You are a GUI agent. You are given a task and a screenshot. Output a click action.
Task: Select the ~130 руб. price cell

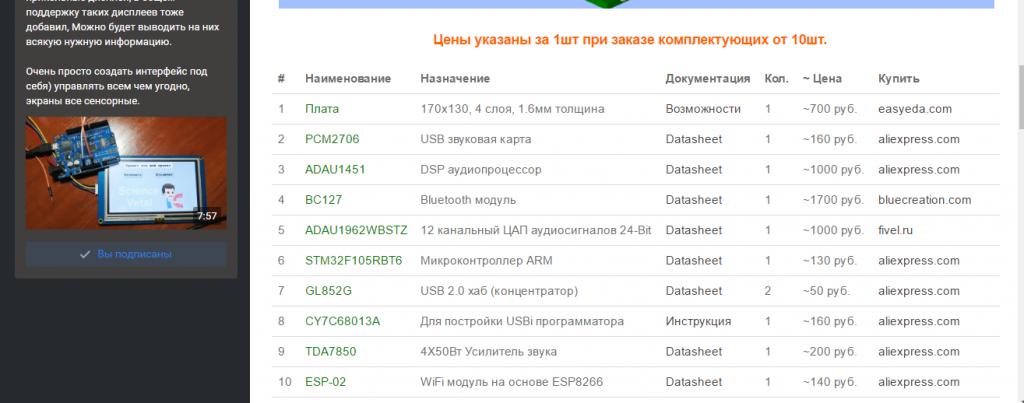point(829,261)
